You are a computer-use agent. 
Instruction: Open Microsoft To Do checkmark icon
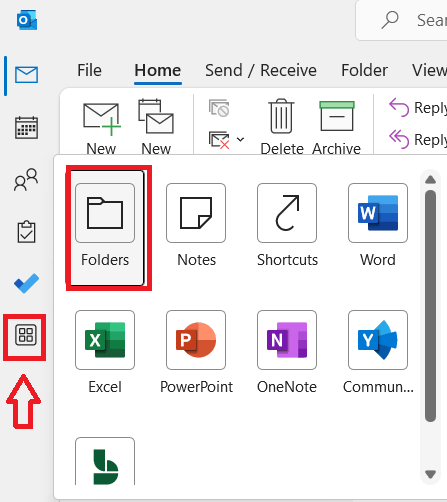(26, 283)
